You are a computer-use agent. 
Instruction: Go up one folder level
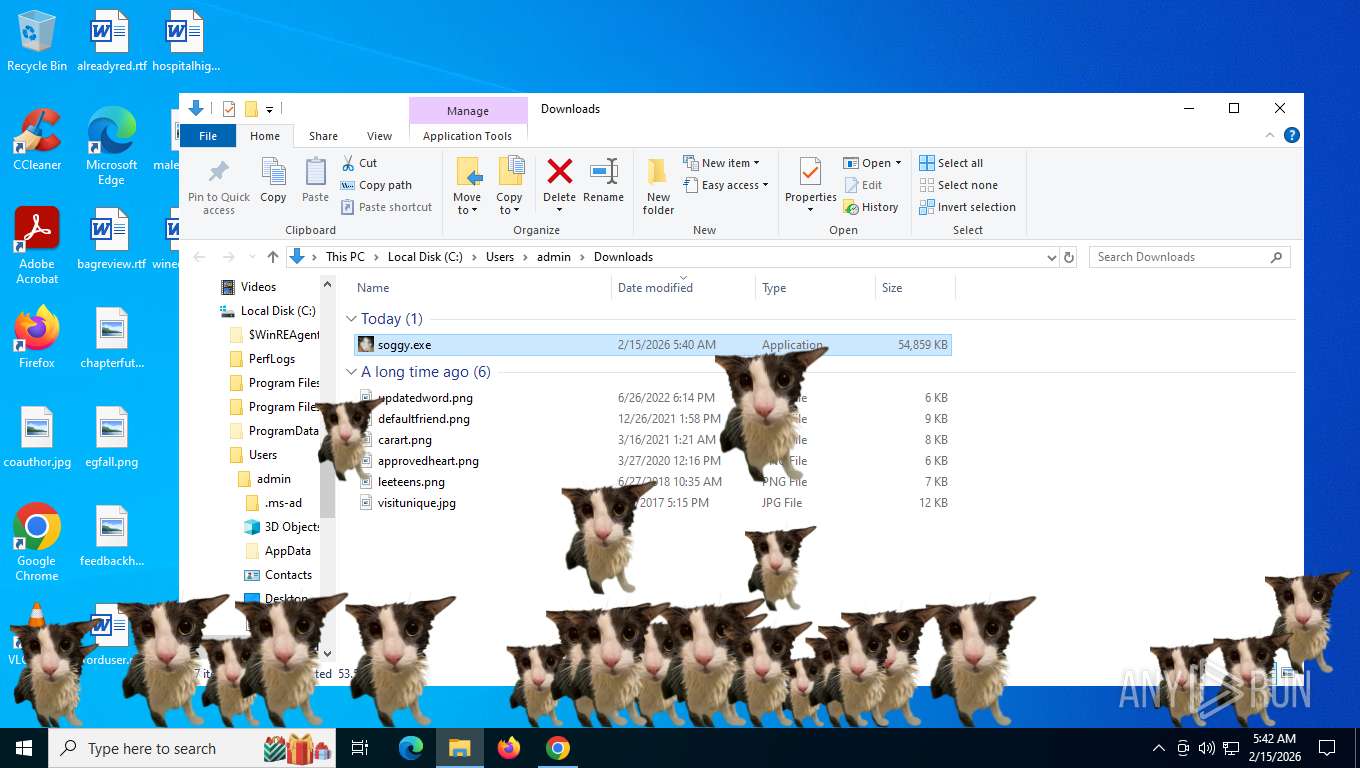click(273, 257)
